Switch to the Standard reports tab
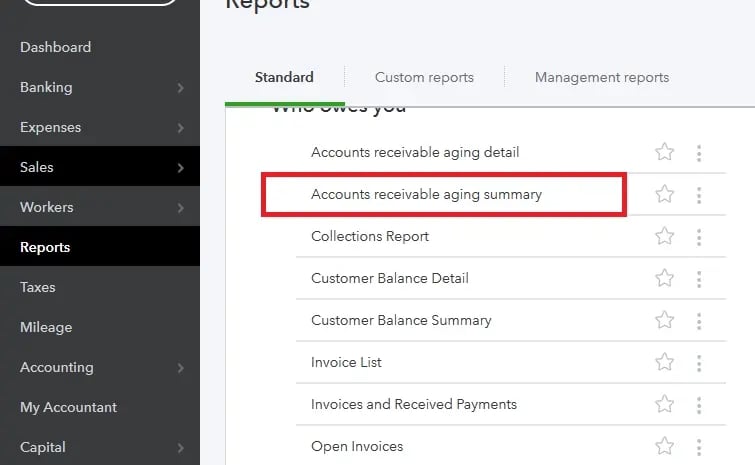 284,77
